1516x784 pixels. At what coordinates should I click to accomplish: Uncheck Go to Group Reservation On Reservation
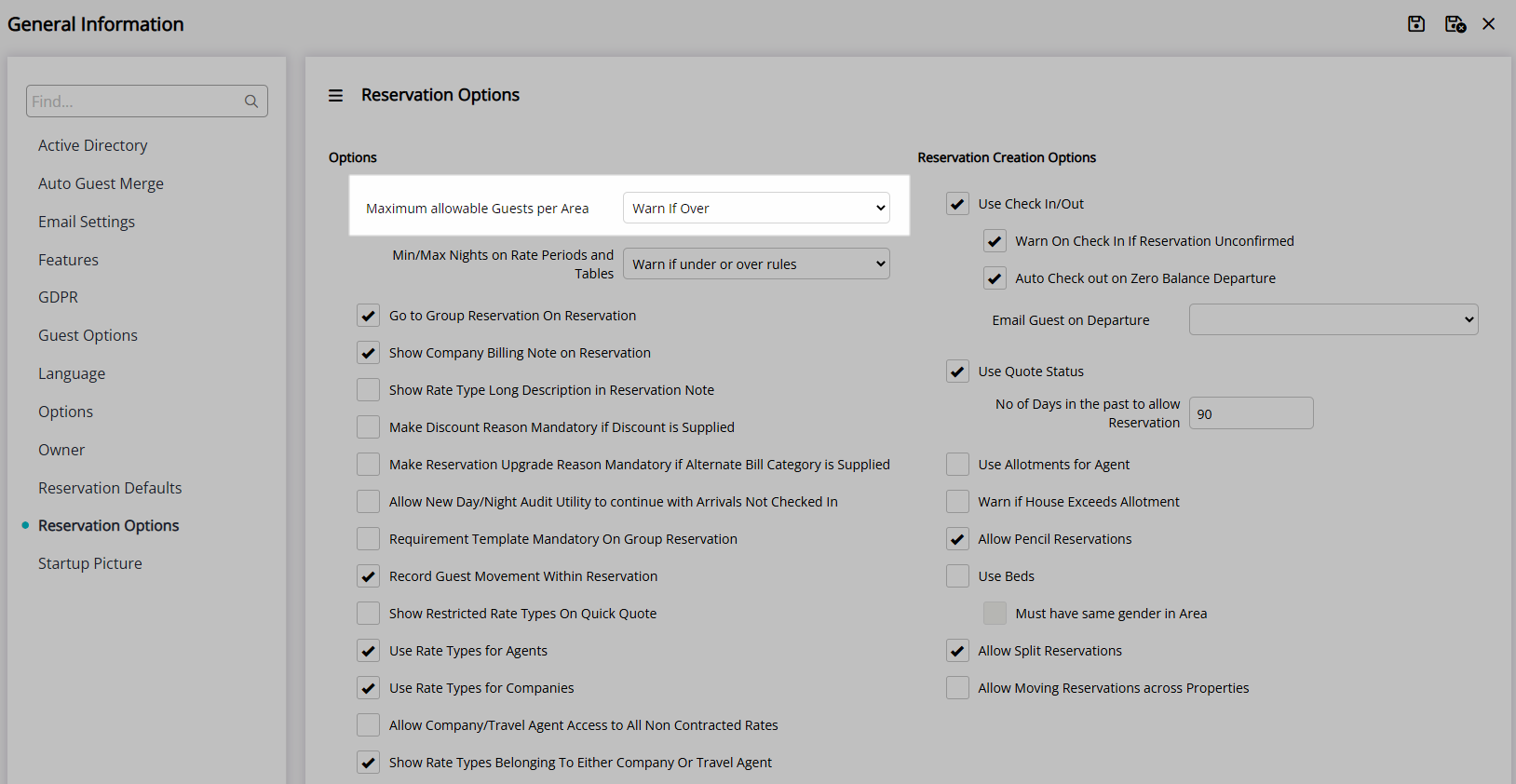[x=368, y=316]
